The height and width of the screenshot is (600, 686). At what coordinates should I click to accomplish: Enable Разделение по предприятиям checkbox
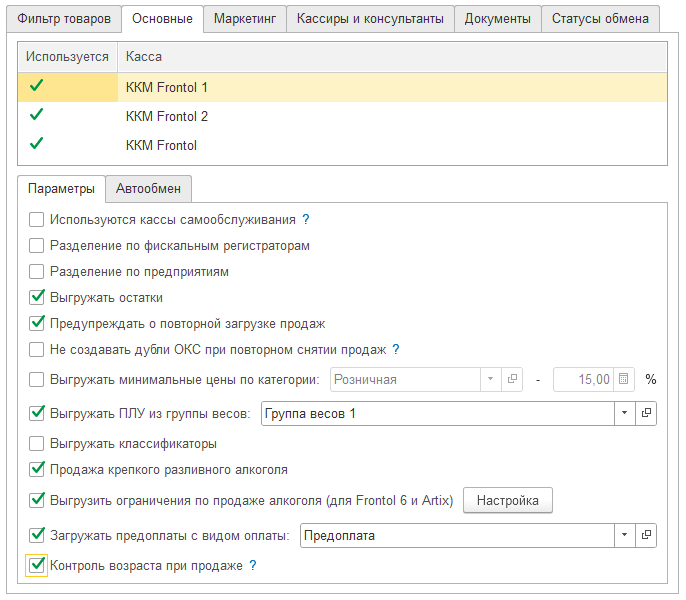click(x=37, y=271)
